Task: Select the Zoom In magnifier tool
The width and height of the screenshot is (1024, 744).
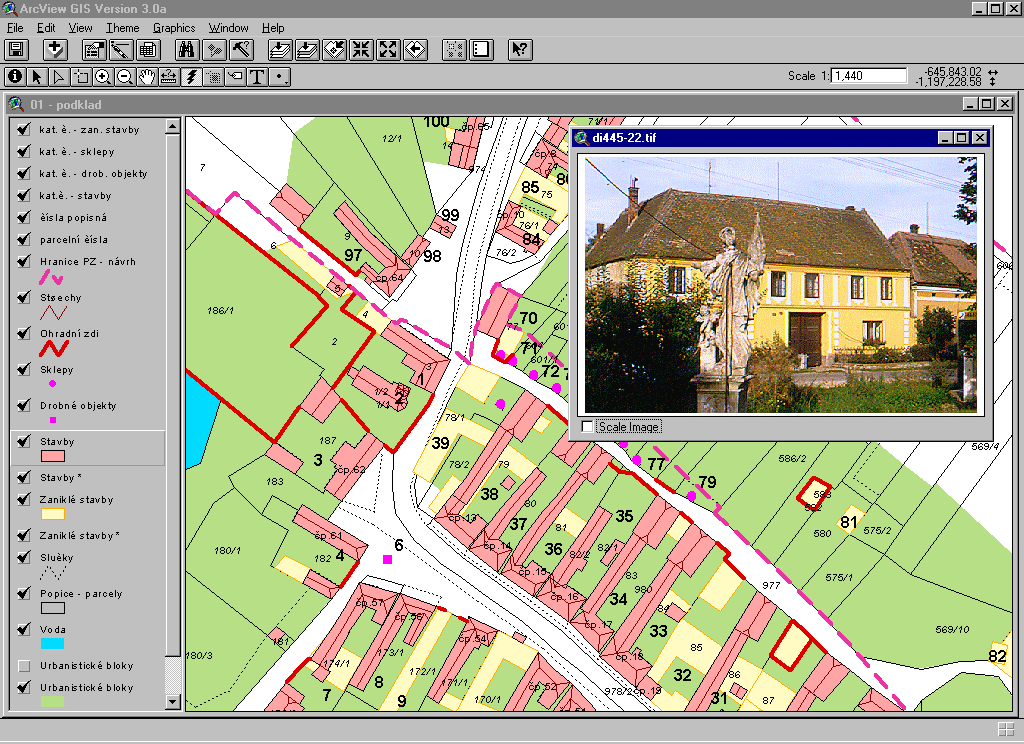Action: pos(103,77)
